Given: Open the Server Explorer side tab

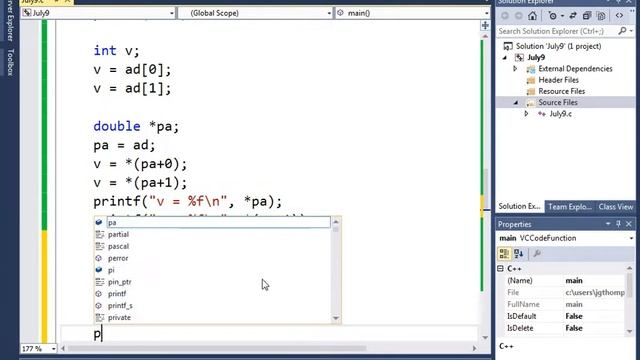Looking at the screenshot, I should 11,20.
